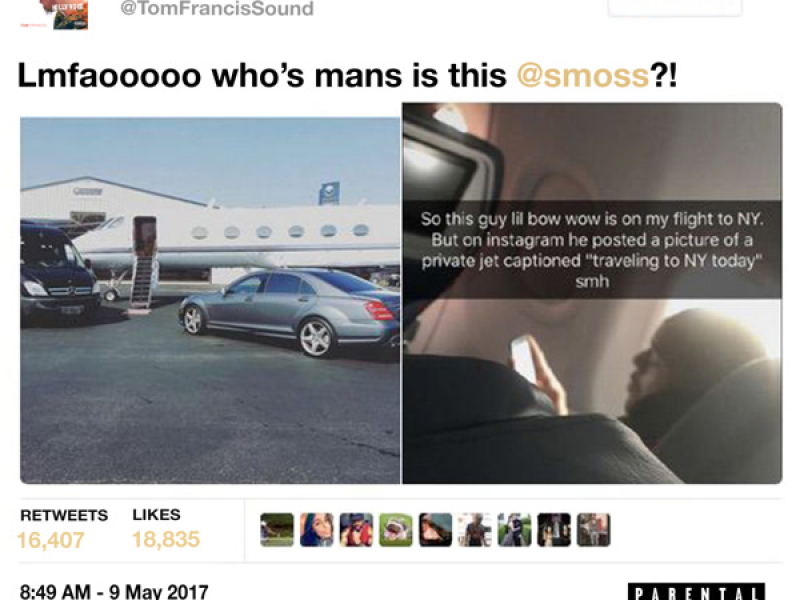Open the dark green field liker avatar
The image size is (800, 600).
[277, 530]
